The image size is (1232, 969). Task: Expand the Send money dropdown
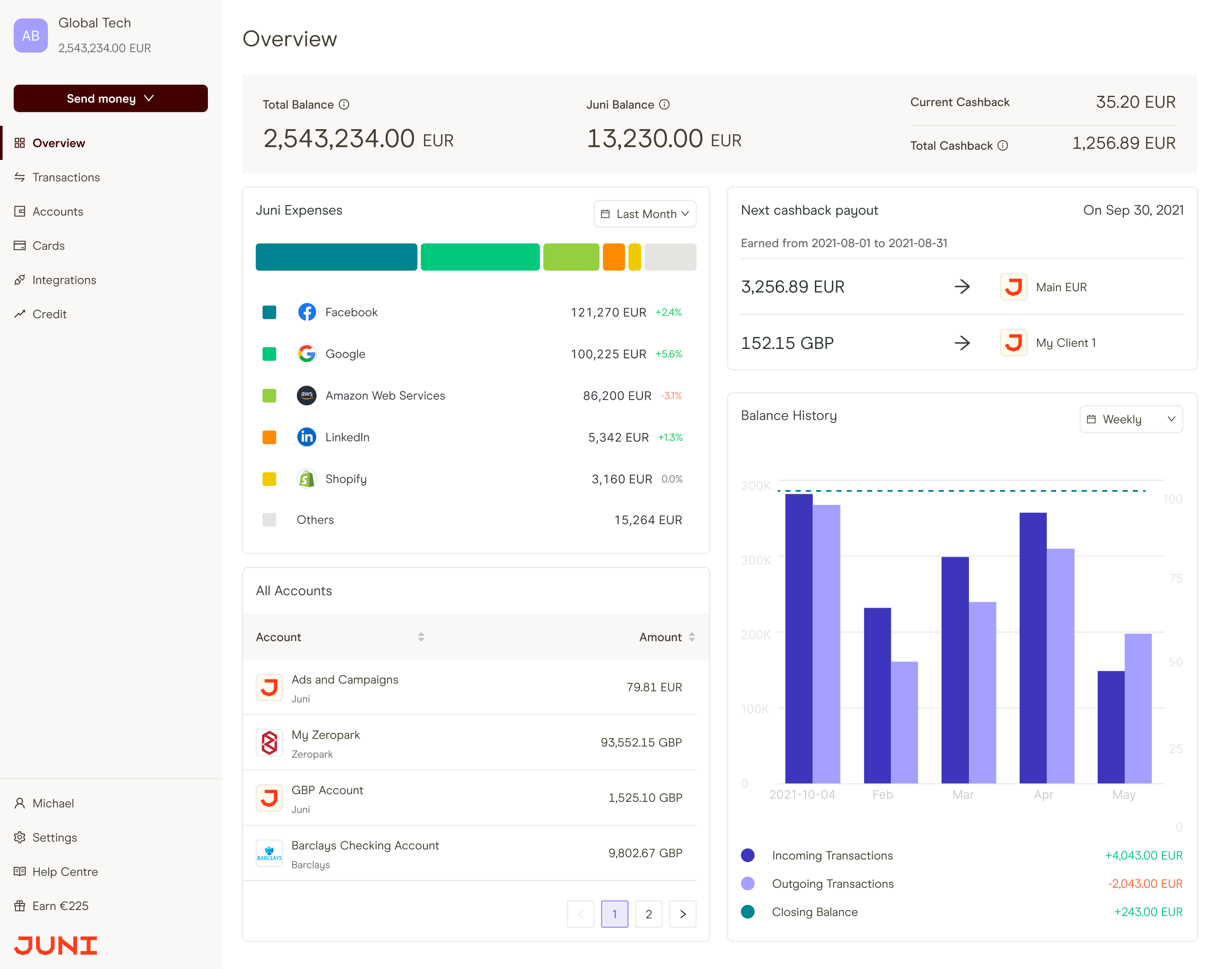pos(110,98)
